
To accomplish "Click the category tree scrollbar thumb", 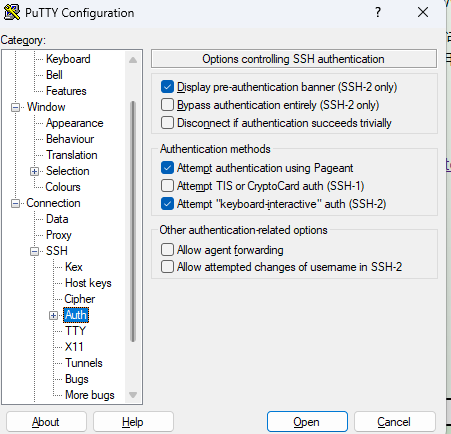I will pos(133,221).
